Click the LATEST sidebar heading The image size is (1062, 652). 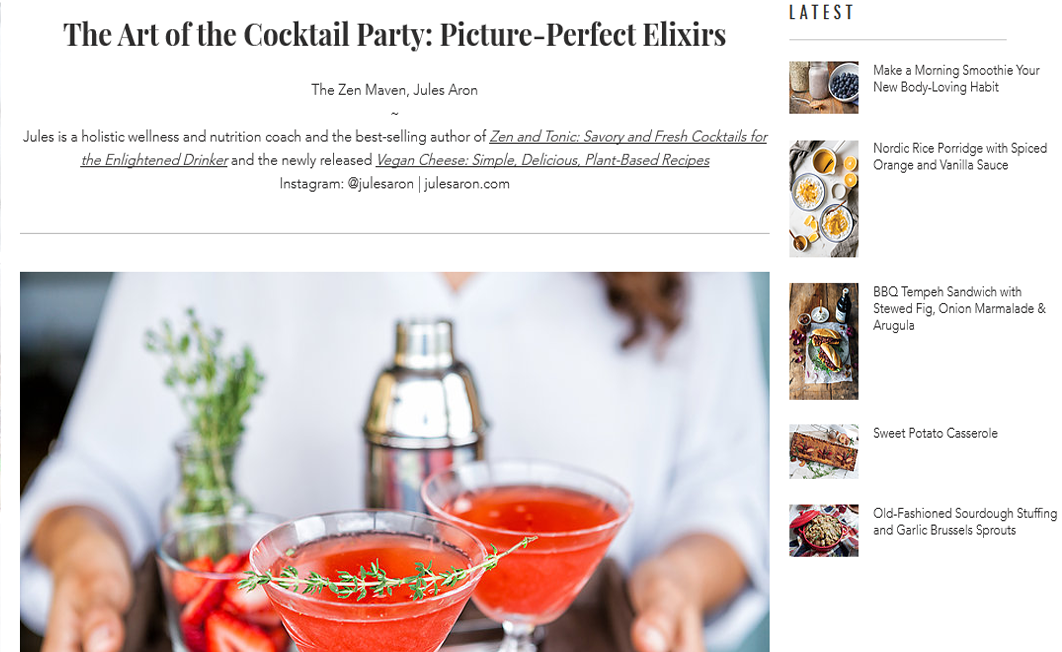821,12
